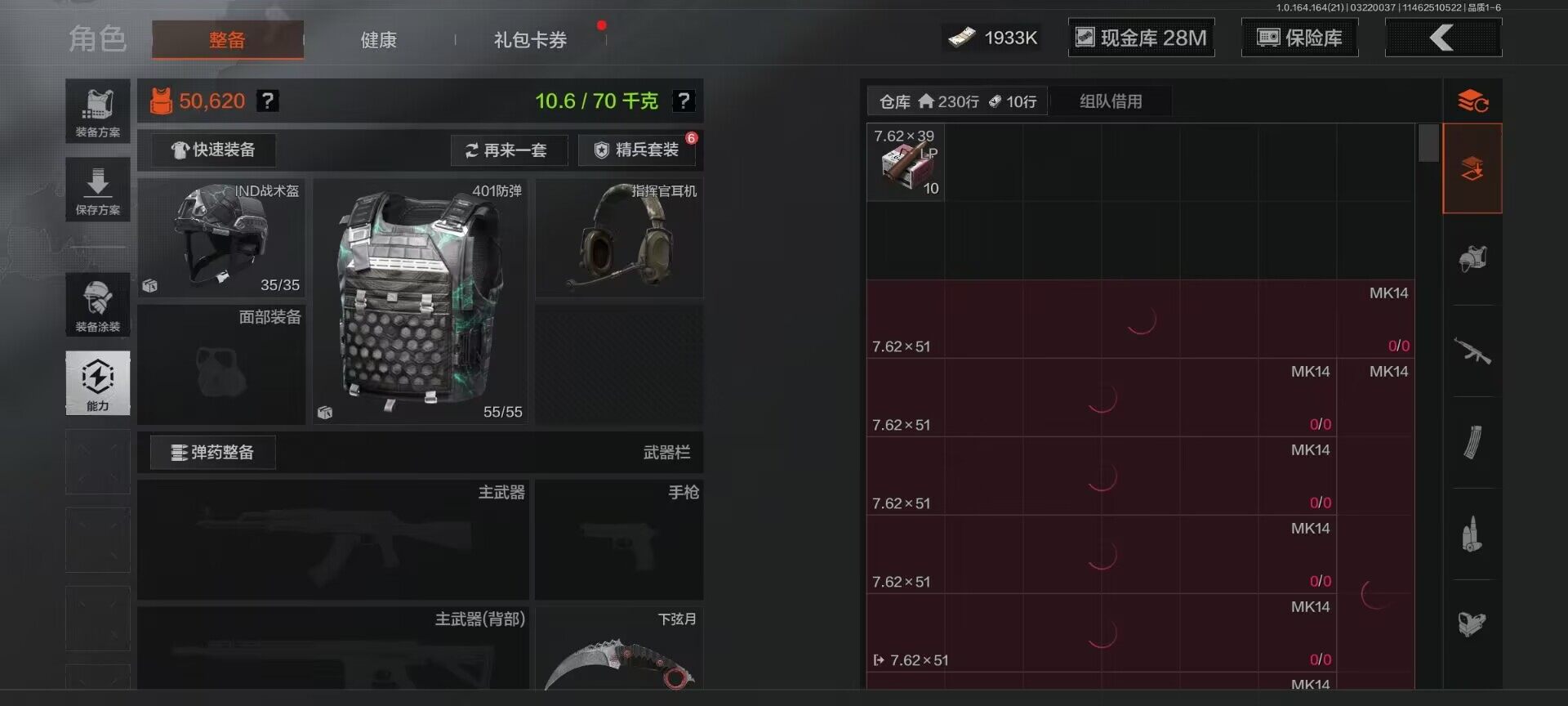Open the 装备涂装 skin icon
The height and width of the screenshot is (706, 1568).
pos(98,305)
